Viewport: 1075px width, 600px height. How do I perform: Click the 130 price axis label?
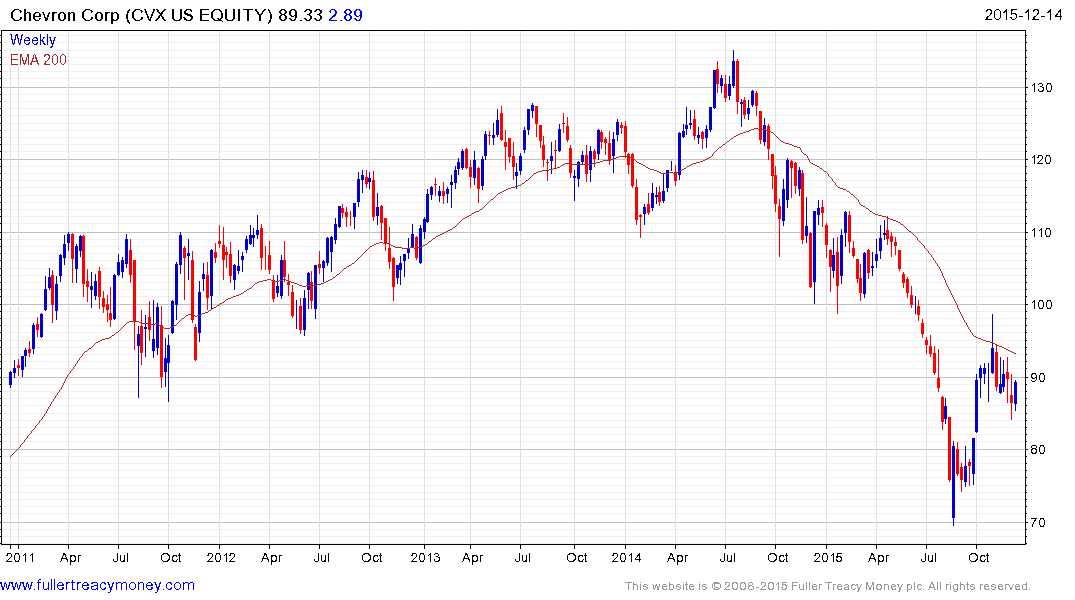[x=1041, y=88]
